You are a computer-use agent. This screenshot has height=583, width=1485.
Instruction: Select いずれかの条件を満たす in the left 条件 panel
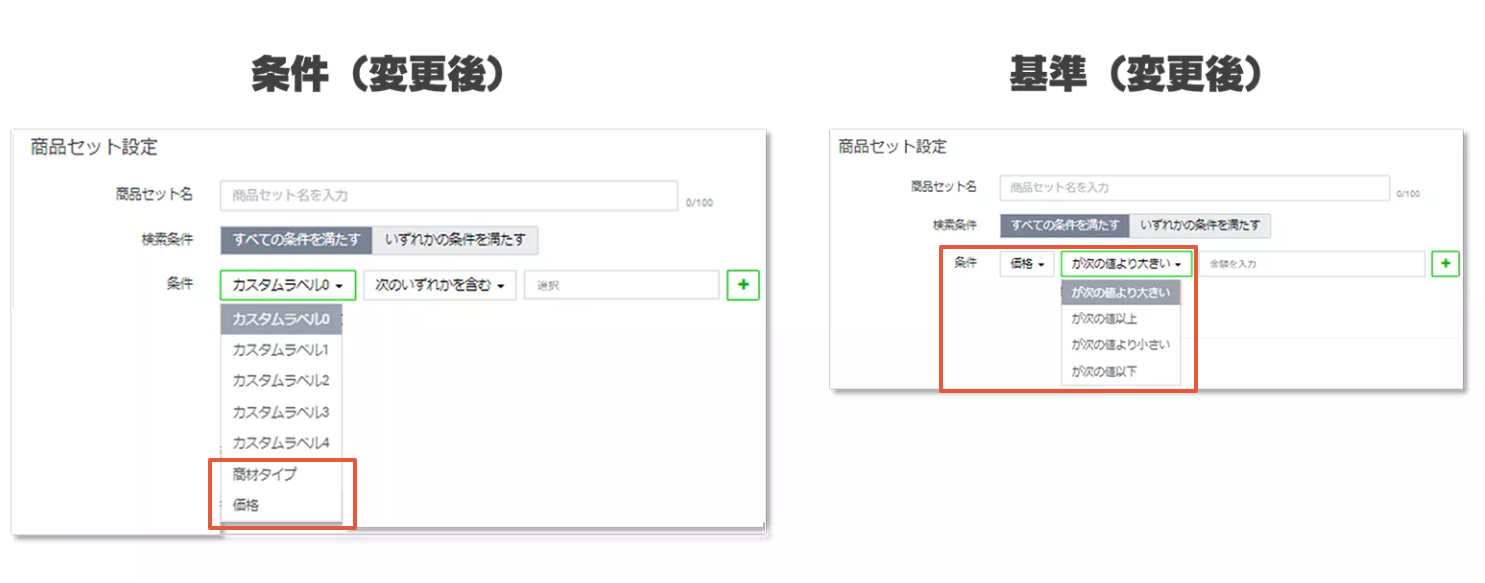(455, 240)
